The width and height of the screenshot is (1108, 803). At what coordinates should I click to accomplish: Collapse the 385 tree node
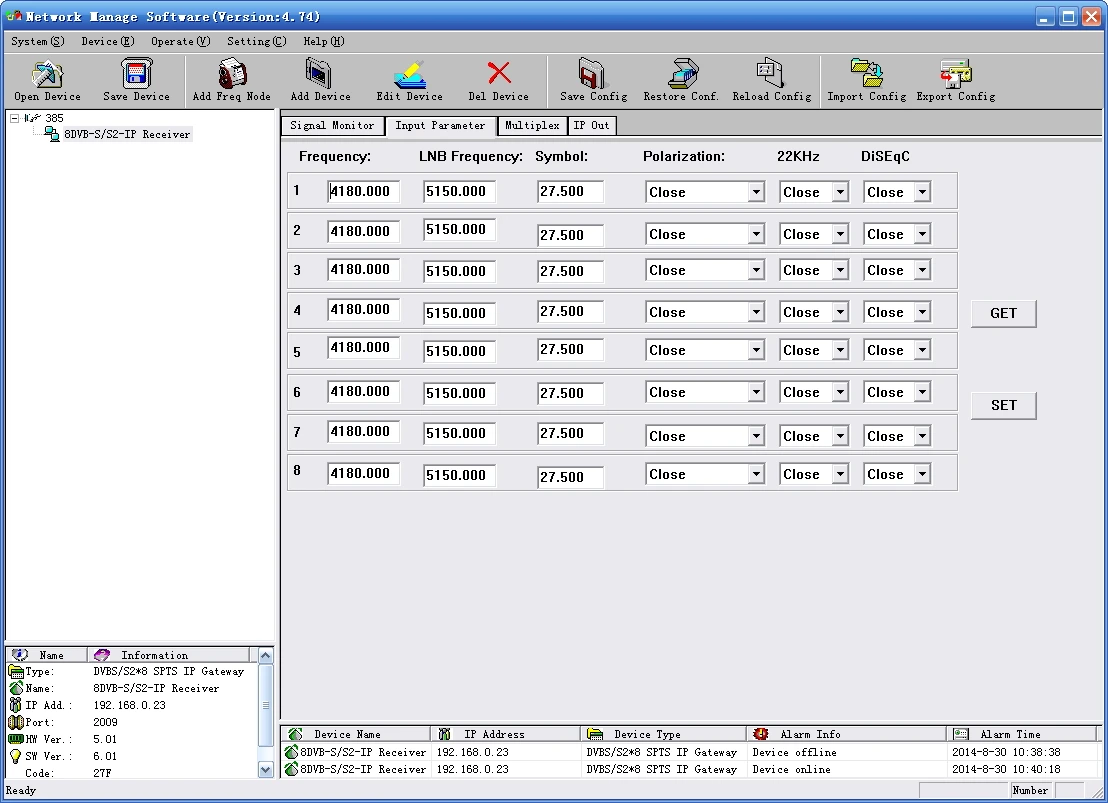pos(14,118)
